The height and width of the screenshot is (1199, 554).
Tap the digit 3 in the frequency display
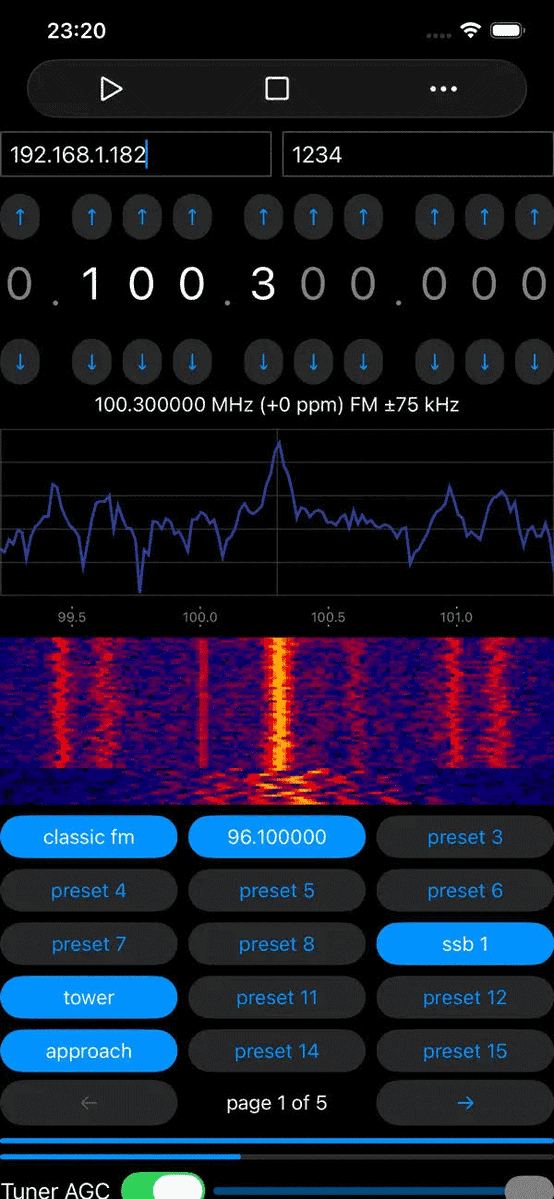(264, 284)
